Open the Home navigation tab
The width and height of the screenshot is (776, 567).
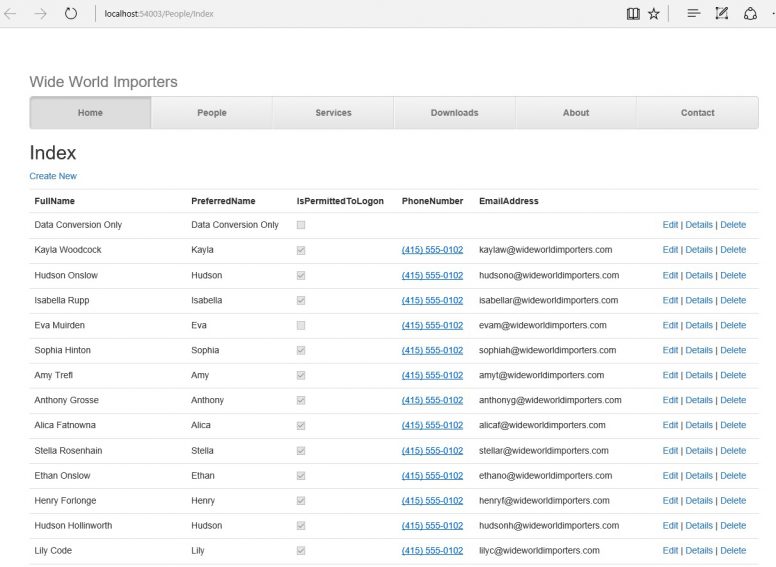[x=90, y=113]
